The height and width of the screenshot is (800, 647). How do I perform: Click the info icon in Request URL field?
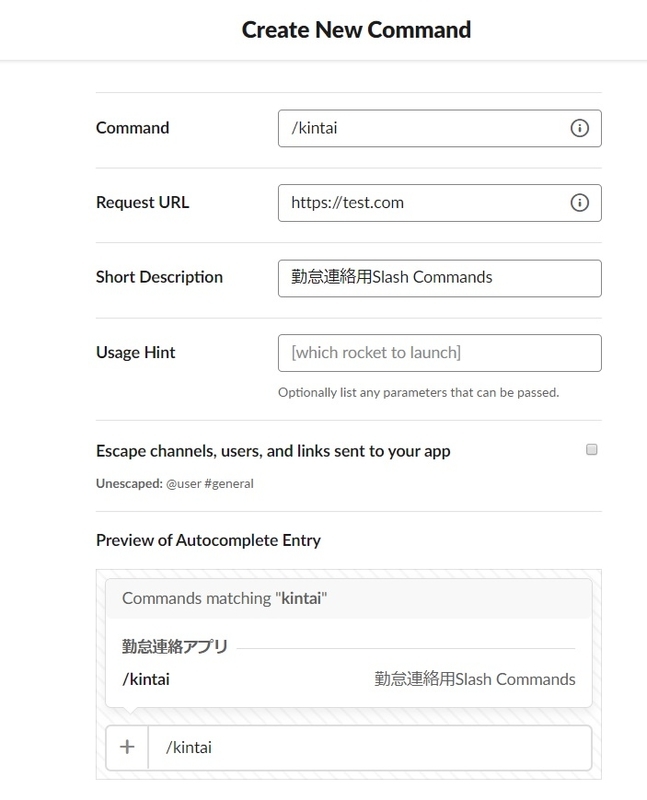click(x=579, y=203)
